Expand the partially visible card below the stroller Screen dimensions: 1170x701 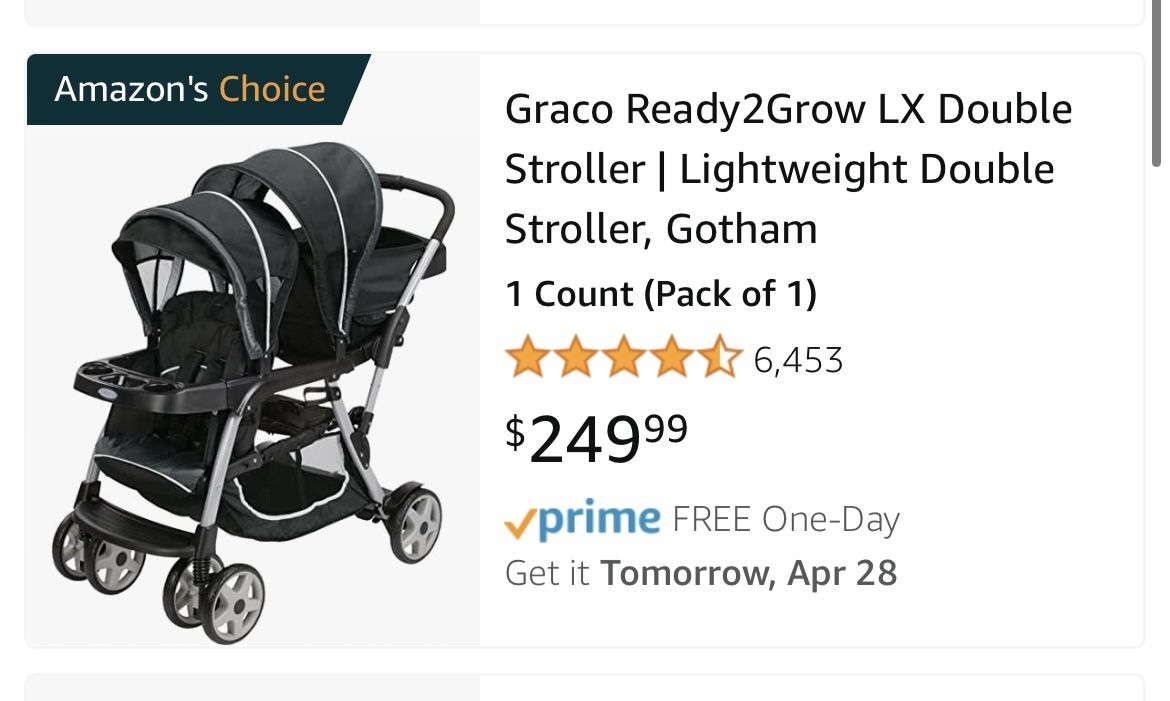(x=585, y=690)
